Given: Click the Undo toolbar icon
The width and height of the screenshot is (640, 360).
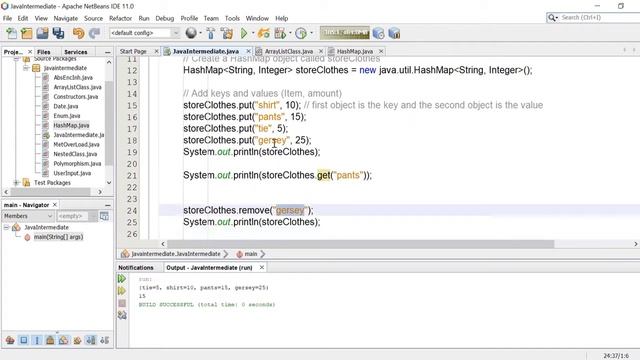Looking at the screenshot, I should coord(78,33).
